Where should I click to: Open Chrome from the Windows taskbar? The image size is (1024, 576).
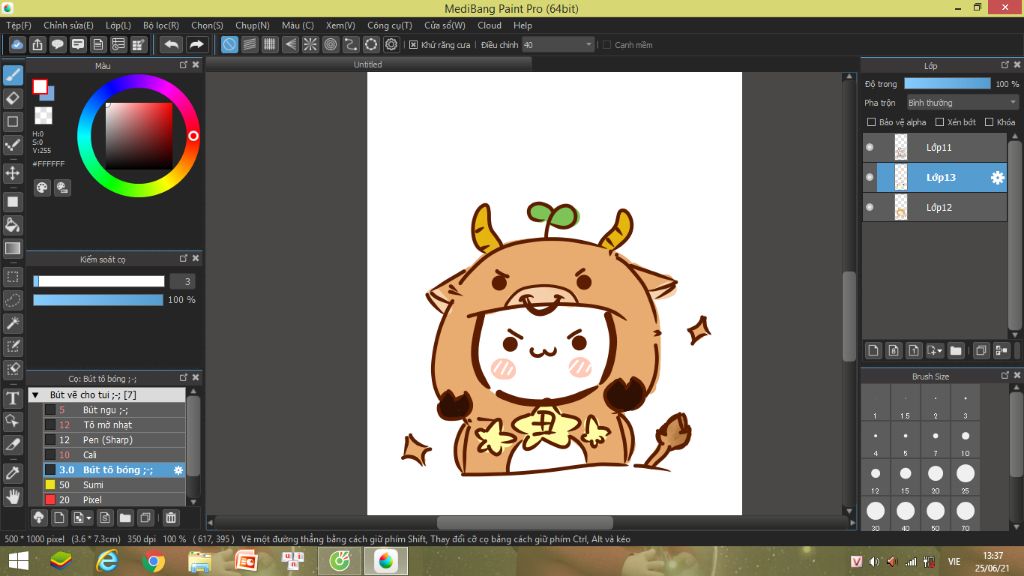click(153, 561)
